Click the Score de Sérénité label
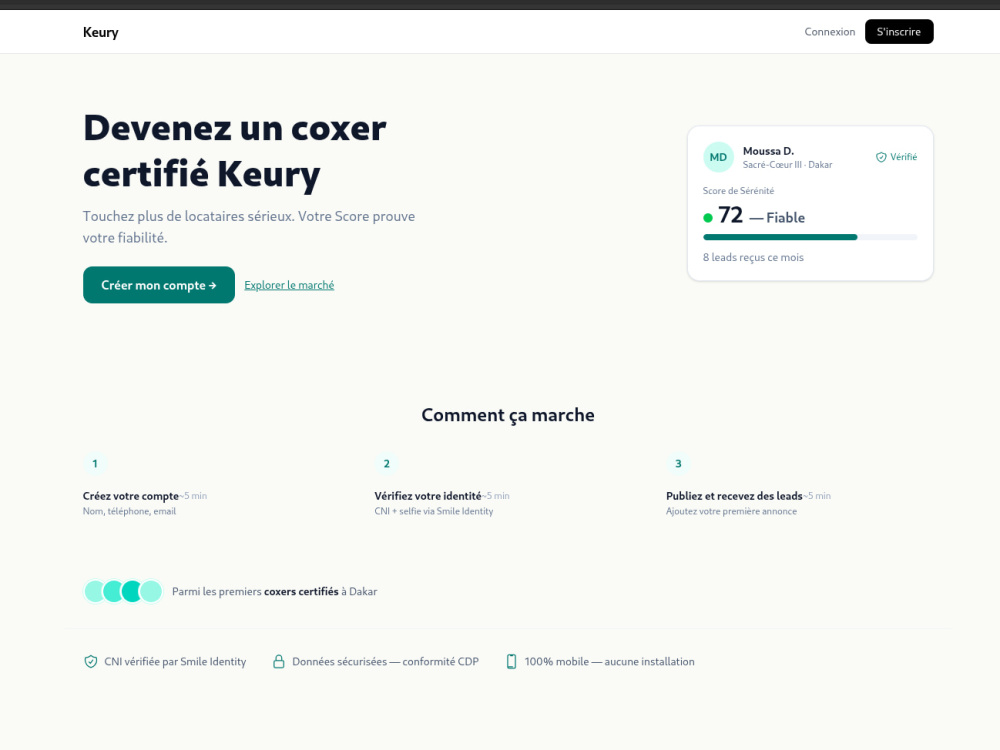 [x=739, y=191]
